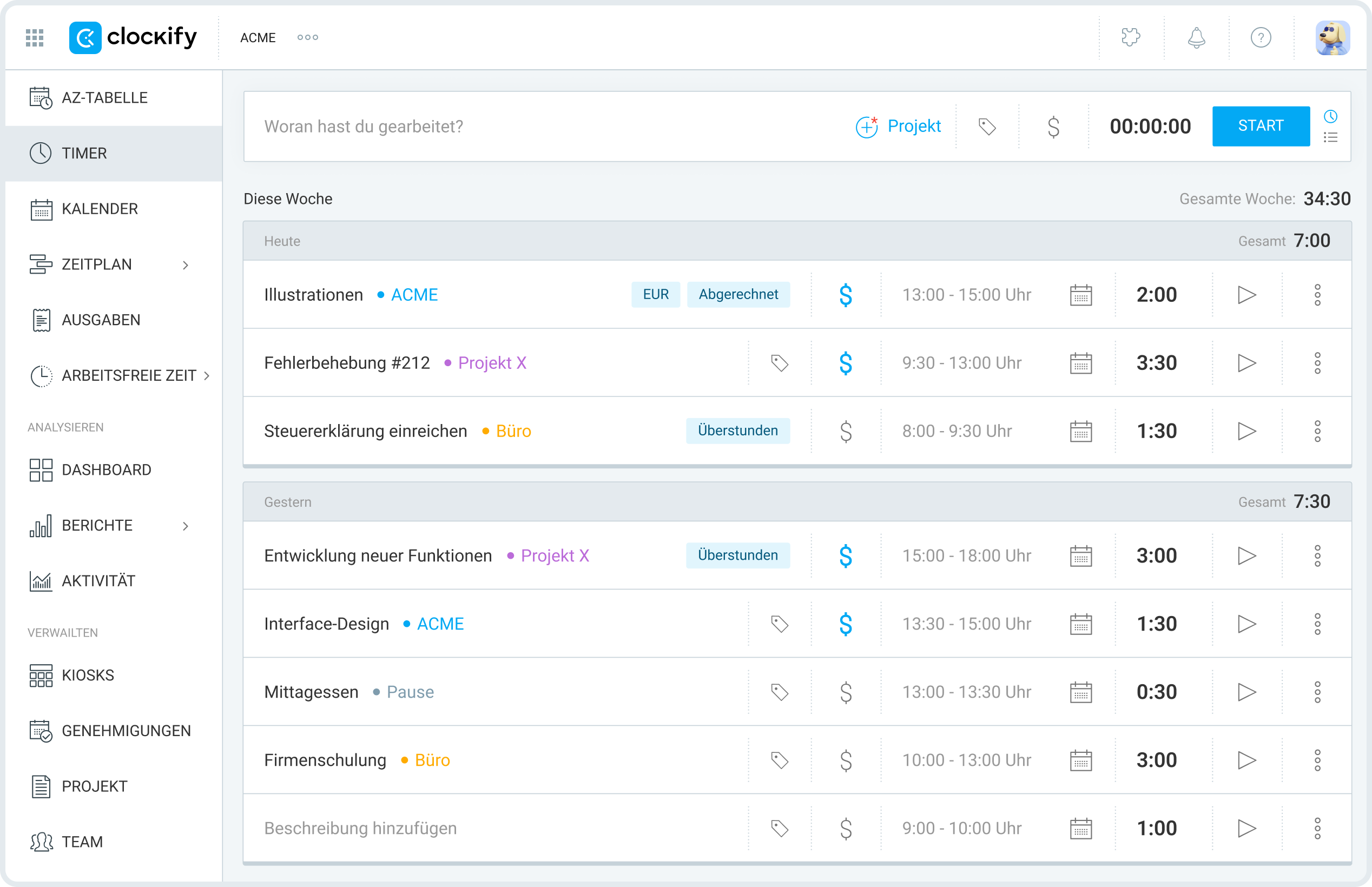Select the tag icon in the timer bar
This screenshot has width=1372, height=887.
[987, 126]
